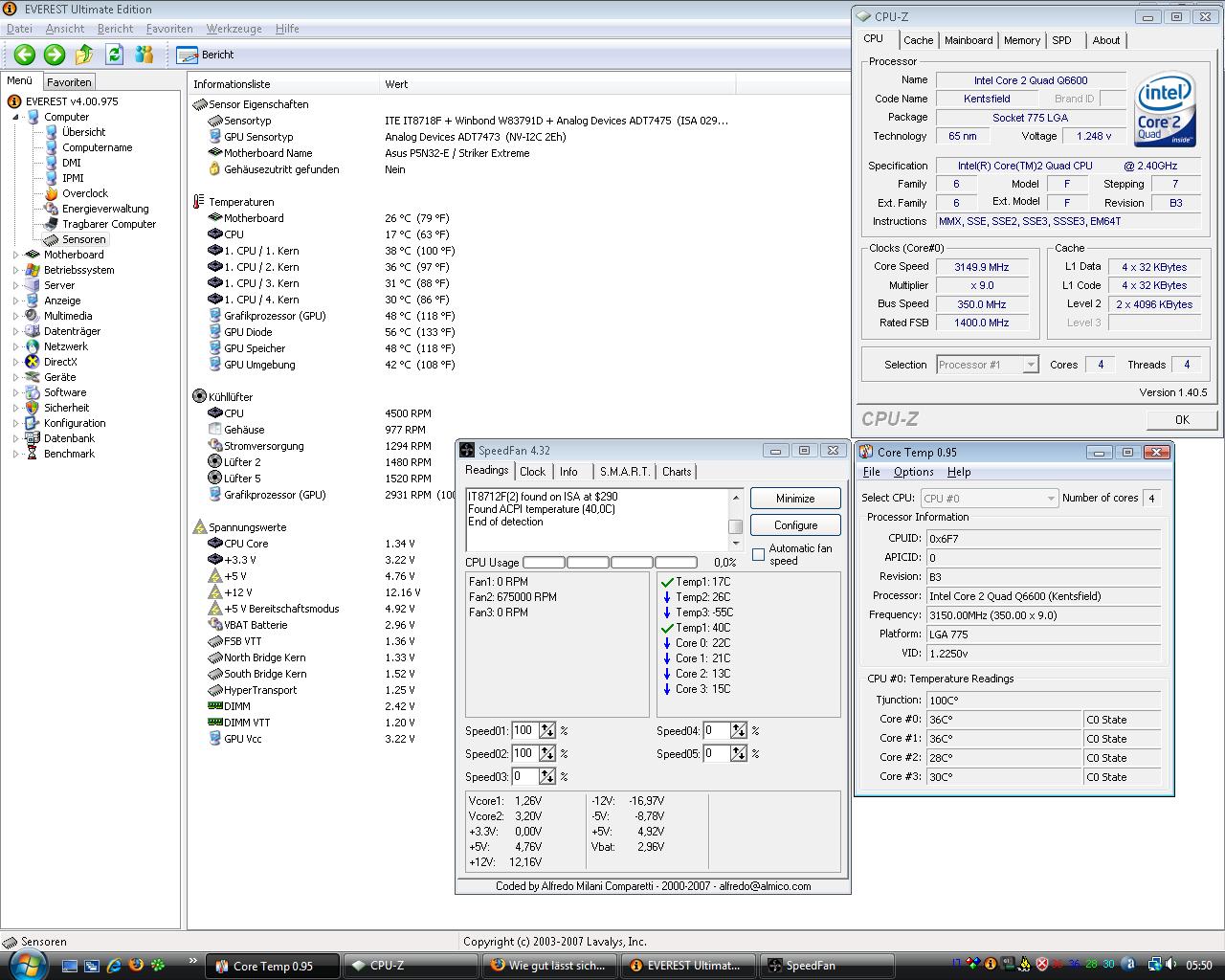Viewport: 1225px width, 980px height.
Task: Switch to the EVEREST Ultimate taskbar button
Action: click(689, 966)
